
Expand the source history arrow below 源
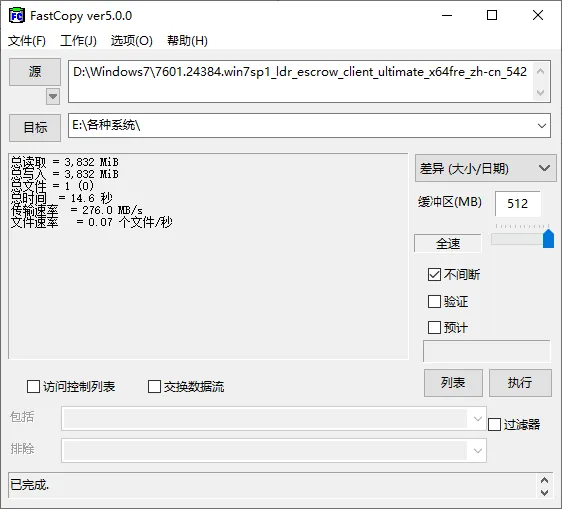pyautogui.click(x=53, y=96)
